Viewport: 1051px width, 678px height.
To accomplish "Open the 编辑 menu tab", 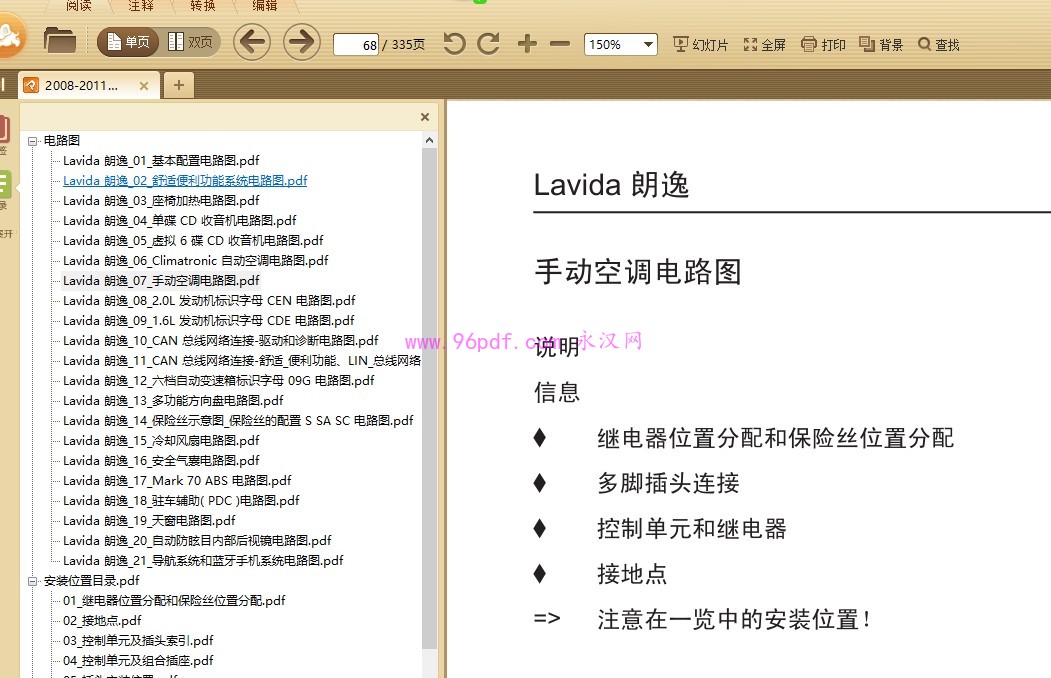I will point(265,5).
